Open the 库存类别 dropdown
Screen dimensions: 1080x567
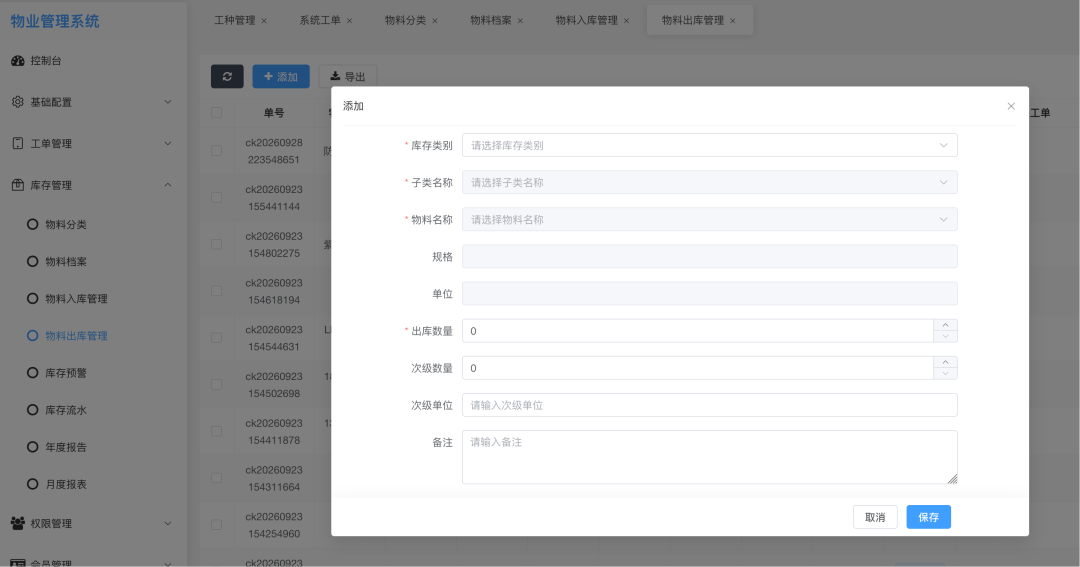pos(709,145)
